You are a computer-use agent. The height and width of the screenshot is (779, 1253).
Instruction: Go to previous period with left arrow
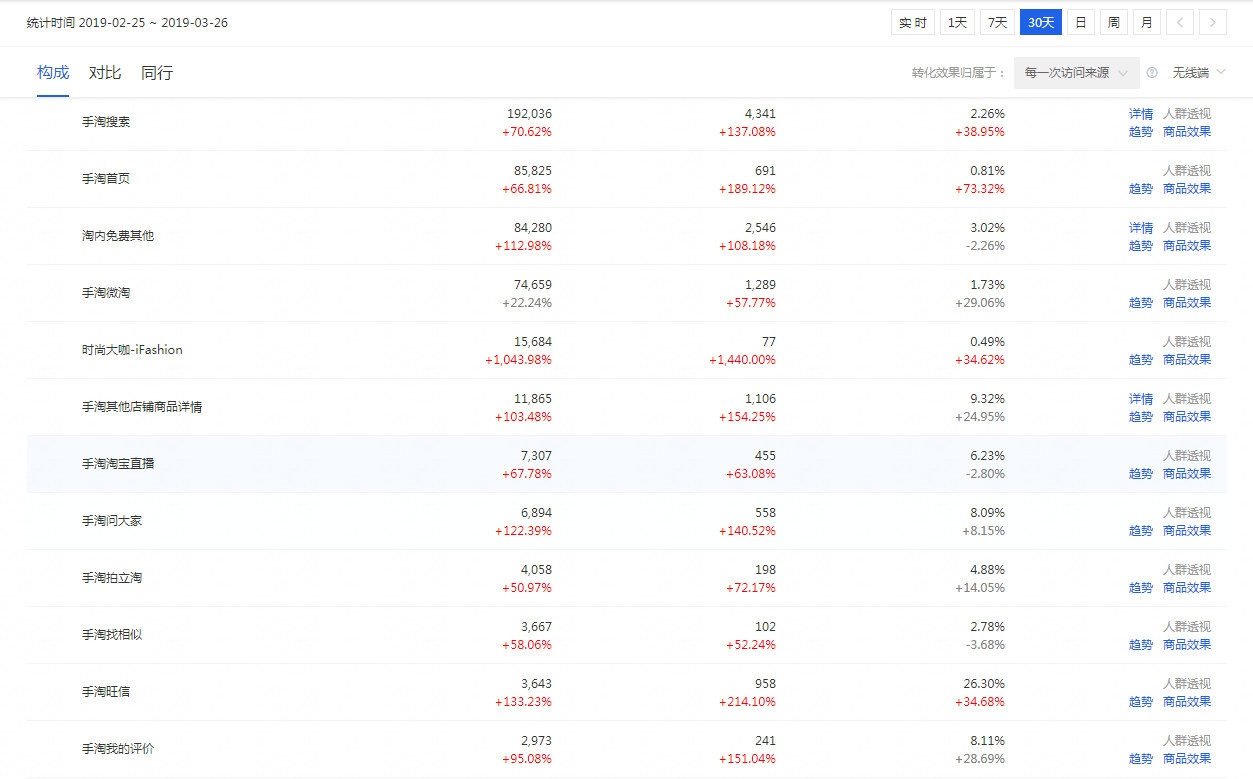click(1180, 23)
